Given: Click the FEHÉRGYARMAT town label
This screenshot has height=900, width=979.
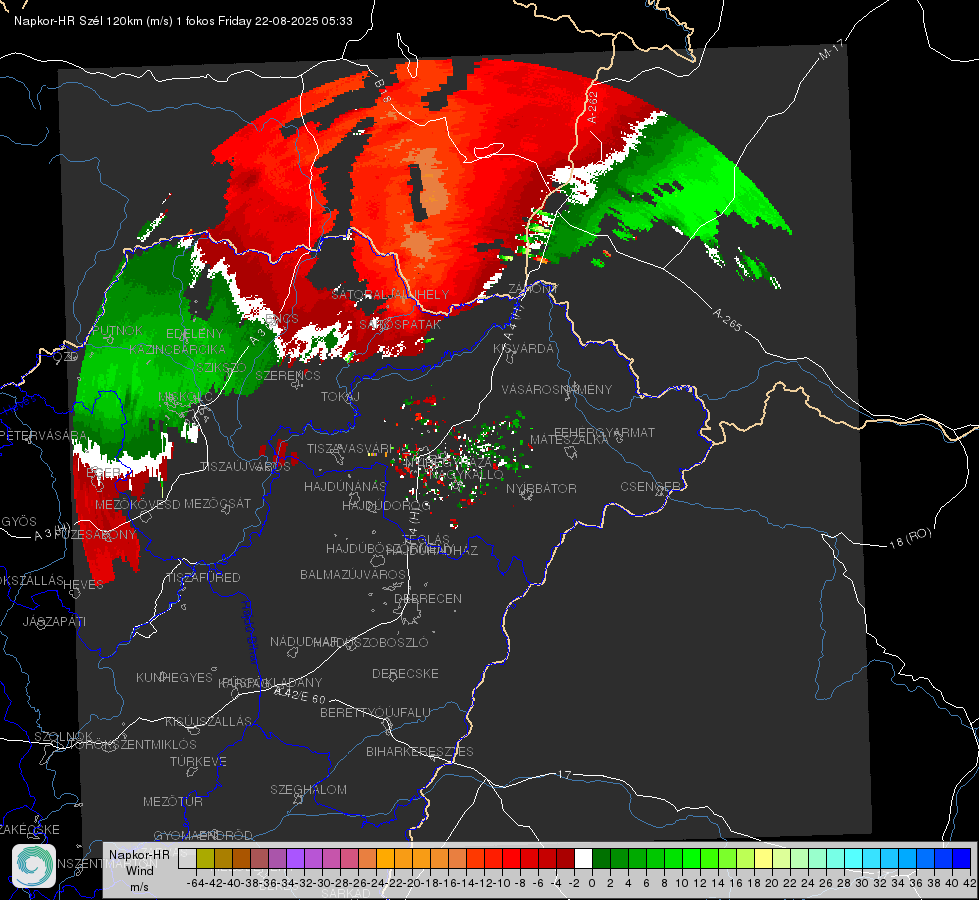Looking at the screenshot, I should (x=604, y=432).
